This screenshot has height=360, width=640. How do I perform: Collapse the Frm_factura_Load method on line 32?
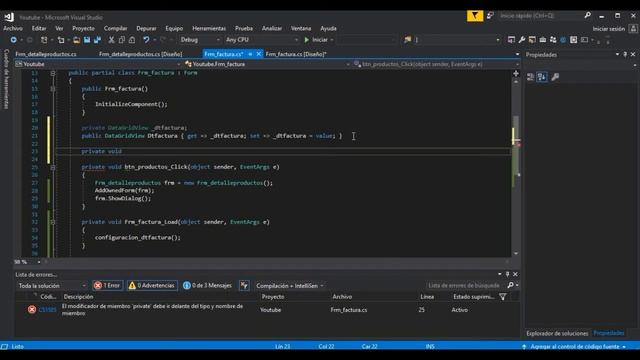point(53,222)
